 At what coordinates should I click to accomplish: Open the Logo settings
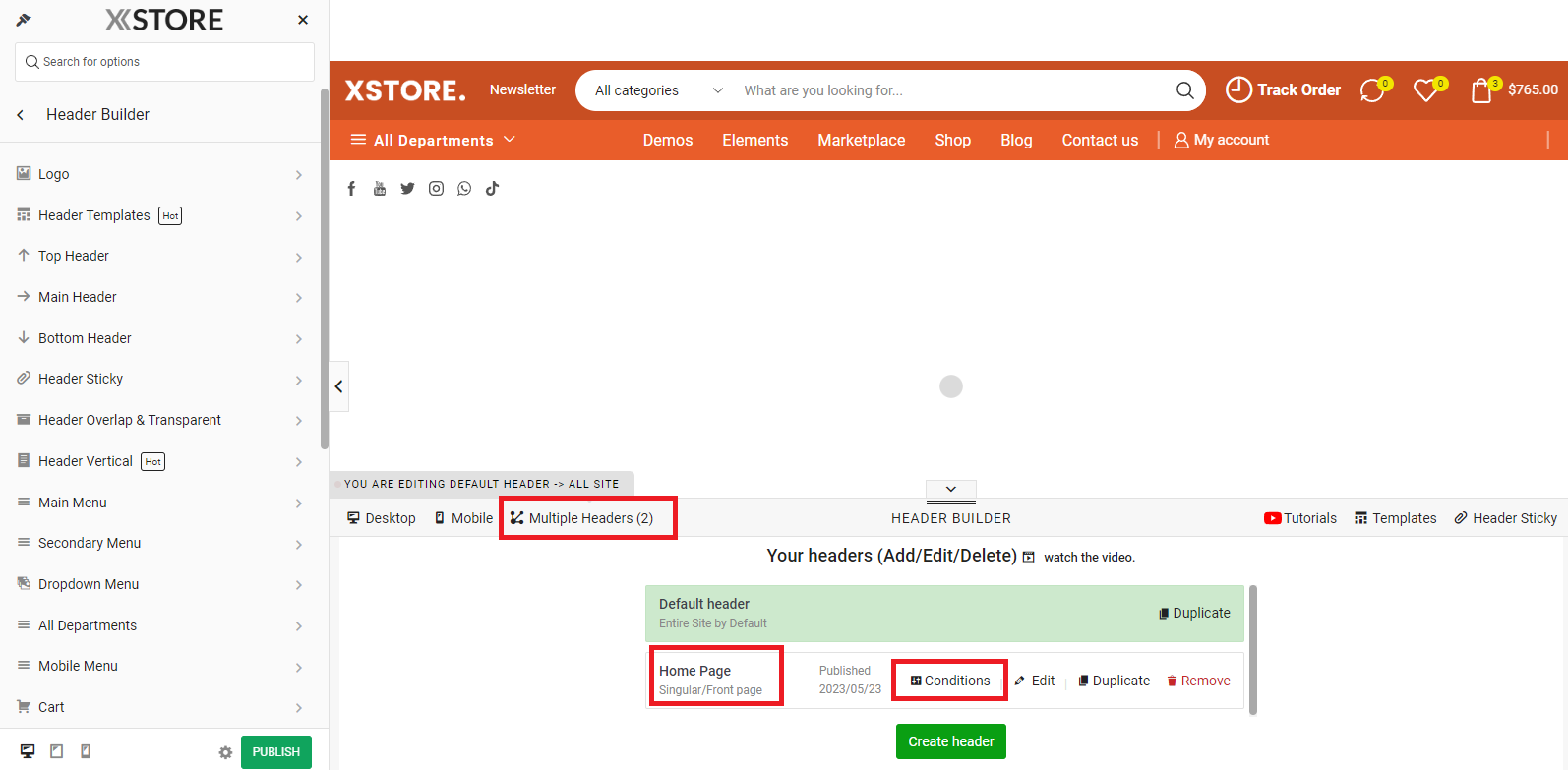click(159, 174)
